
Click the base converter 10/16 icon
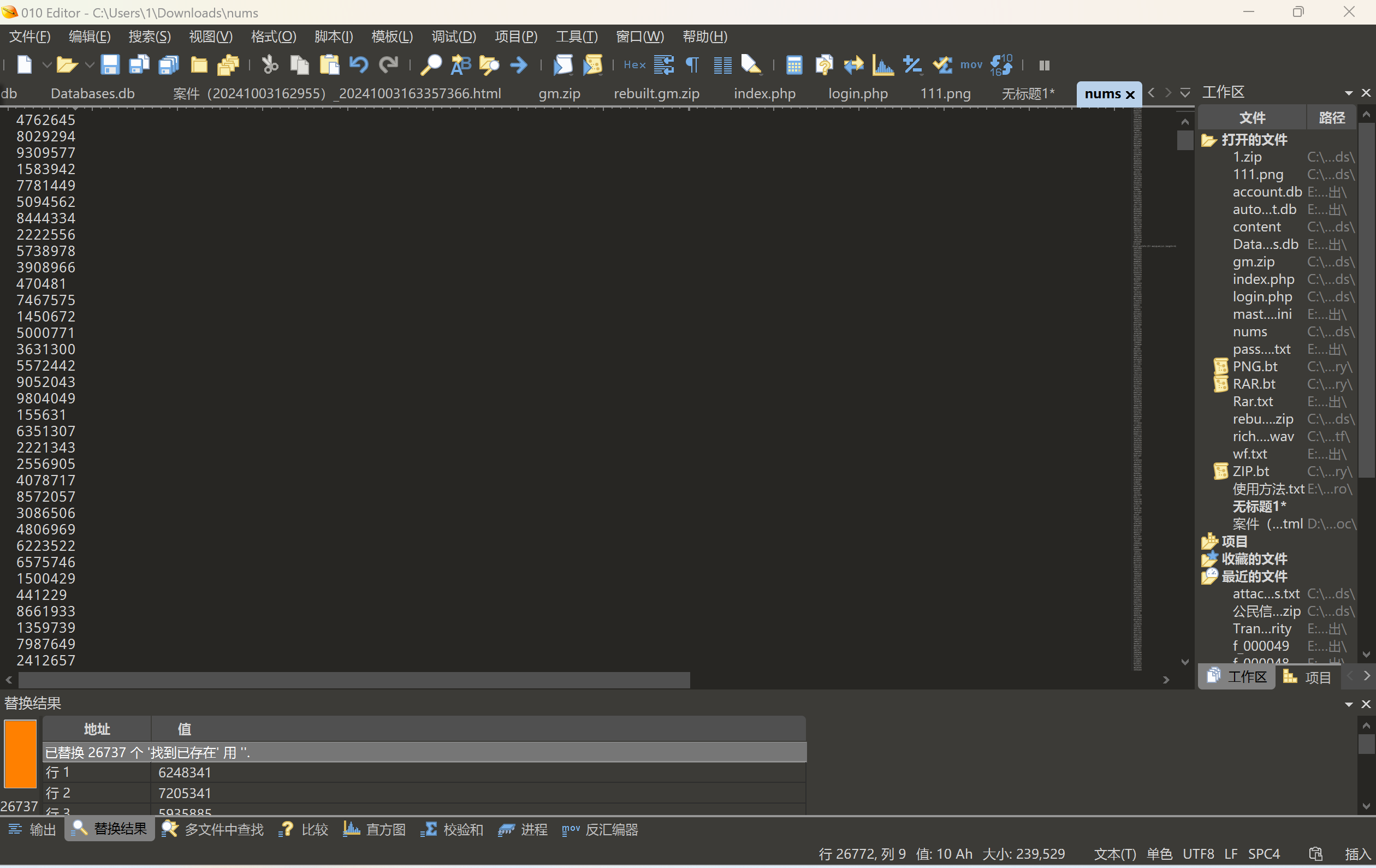(x=1001, y=65)
